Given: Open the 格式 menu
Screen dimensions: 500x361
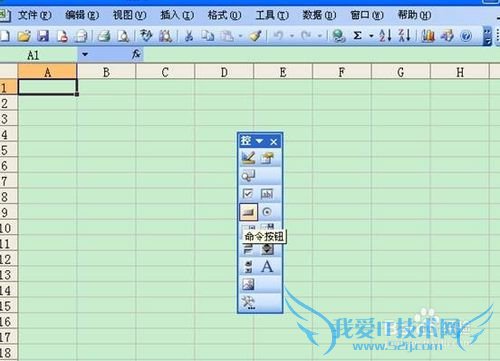Looking at the screenshot, I should click(224, 15).
